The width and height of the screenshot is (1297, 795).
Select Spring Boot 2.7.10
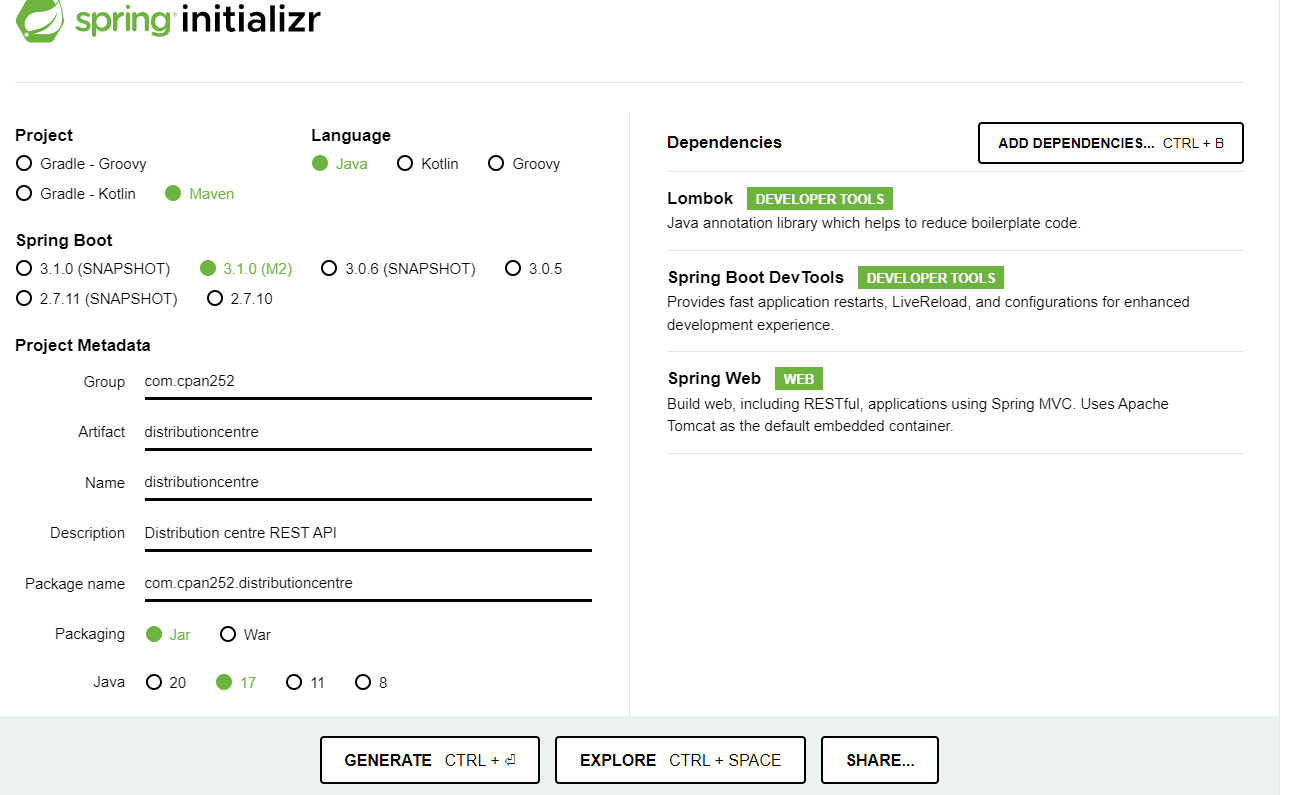click(x=214, y=298)
